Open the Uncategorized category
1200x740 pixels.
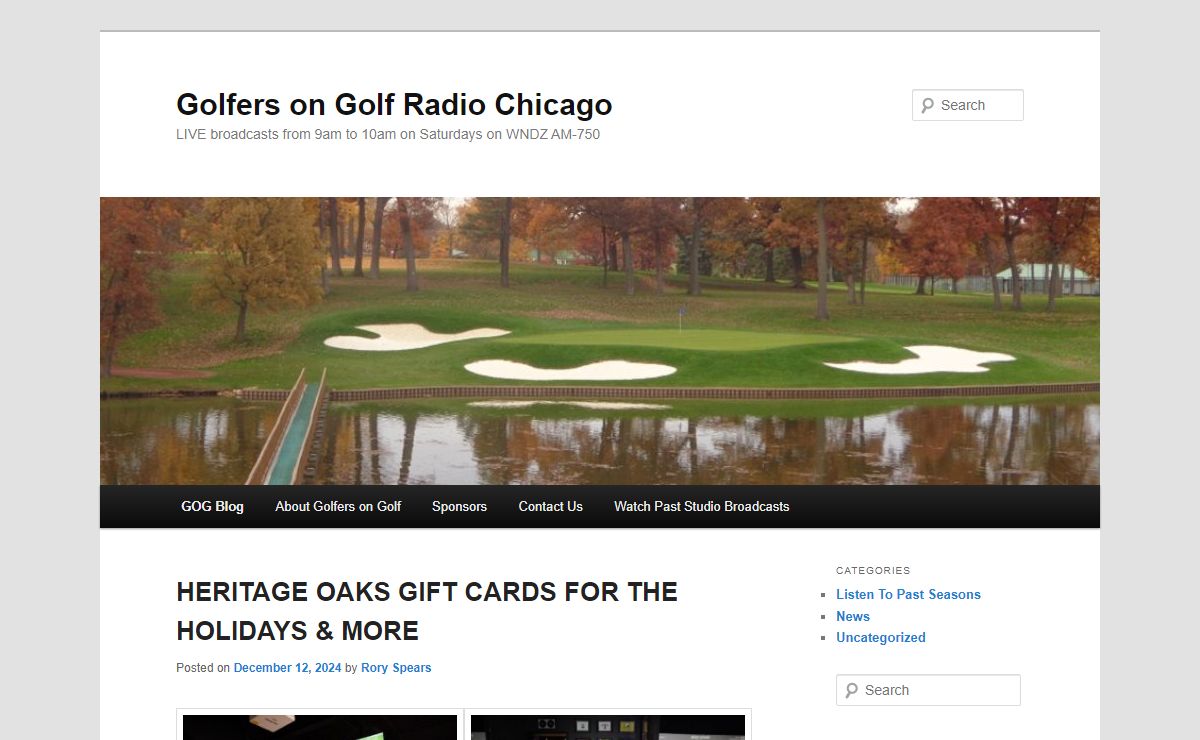[x=881, y=637]
